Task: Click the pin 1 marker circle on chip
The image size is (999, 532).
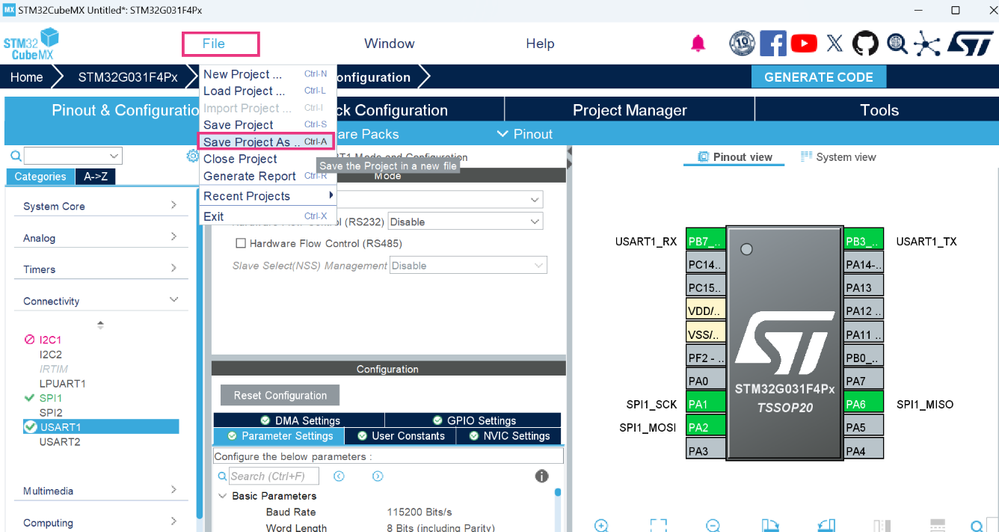Action: (747, 249)
